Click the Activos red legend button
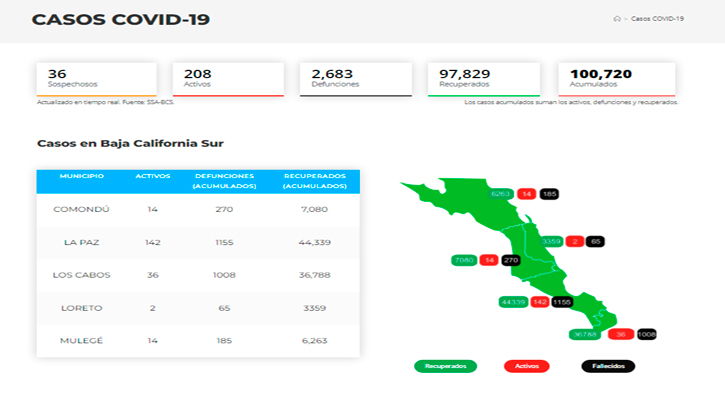This screenshot has height=400, width=725. (x=527, y=366)
